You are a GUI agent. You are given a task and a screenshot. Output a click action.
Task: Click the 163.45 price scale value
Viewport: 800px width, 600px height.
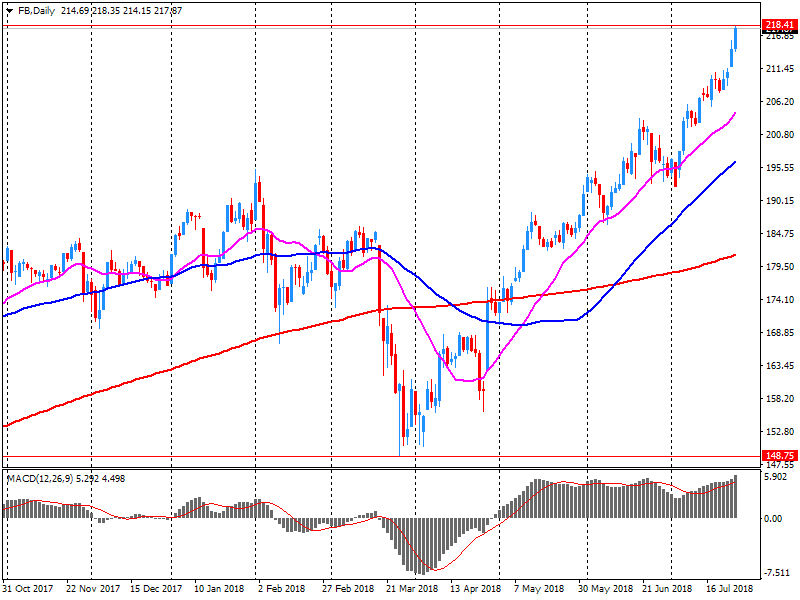pyautogui.click(x=781, y=366)
